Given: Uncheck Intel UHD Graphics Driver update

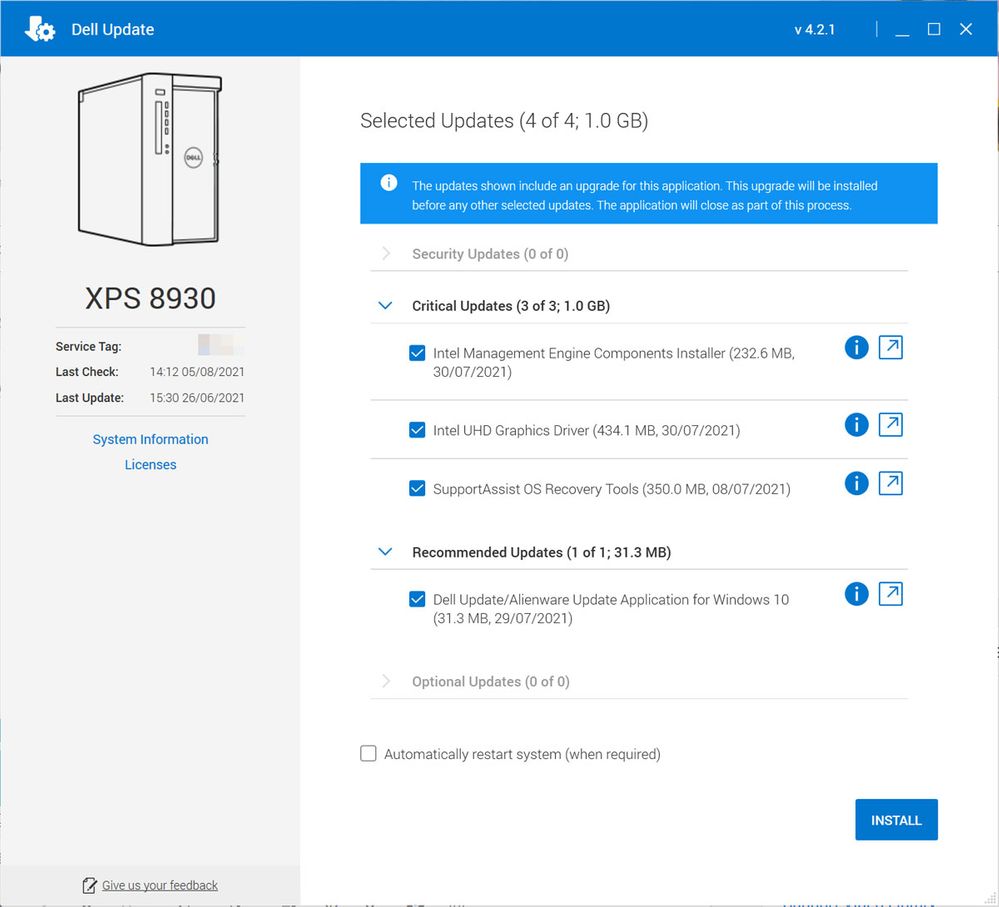Looking at the screenshot, I should click(x=417, y=431).
